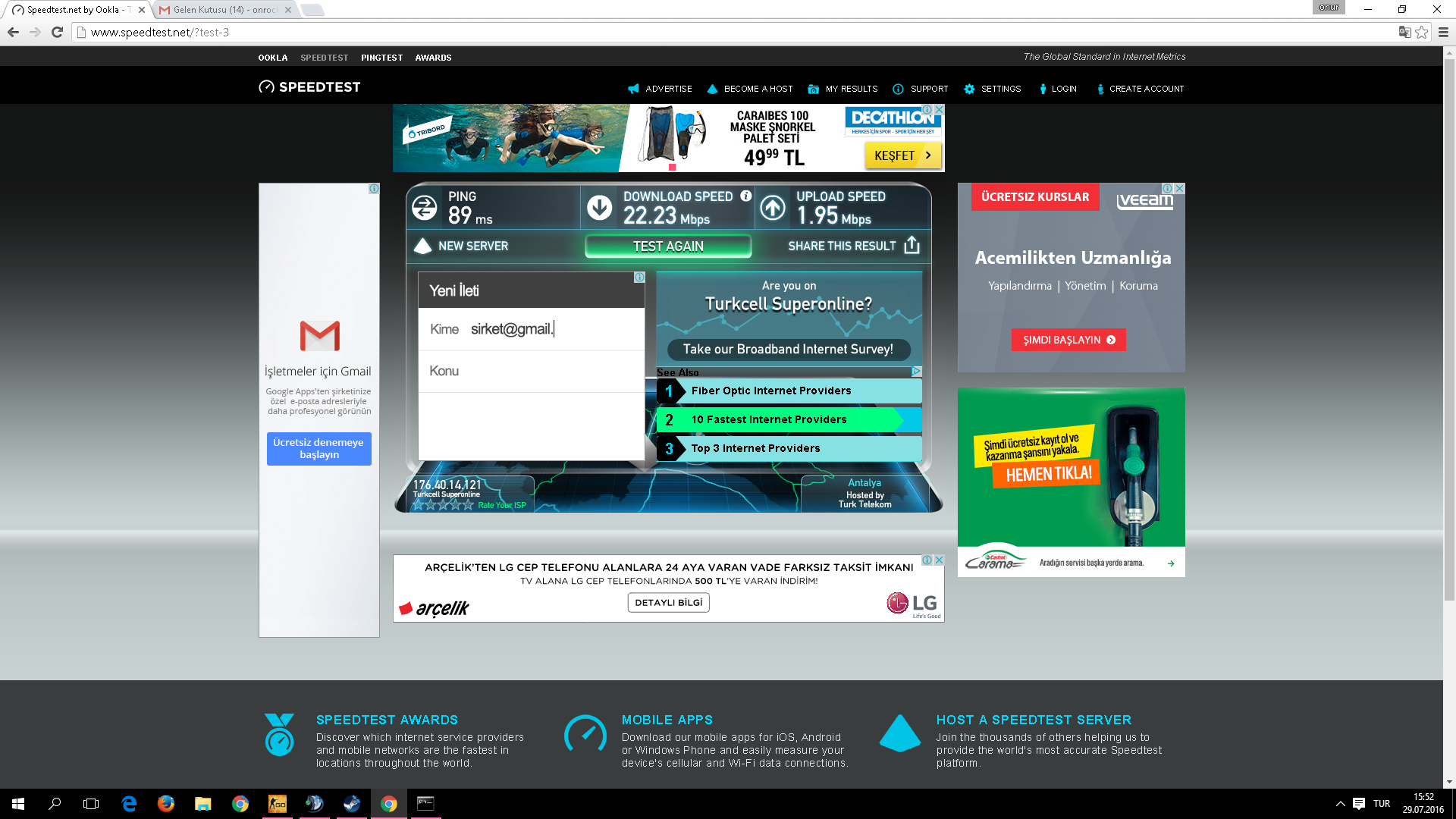Click the Support info circle icon

pos(898,89)
